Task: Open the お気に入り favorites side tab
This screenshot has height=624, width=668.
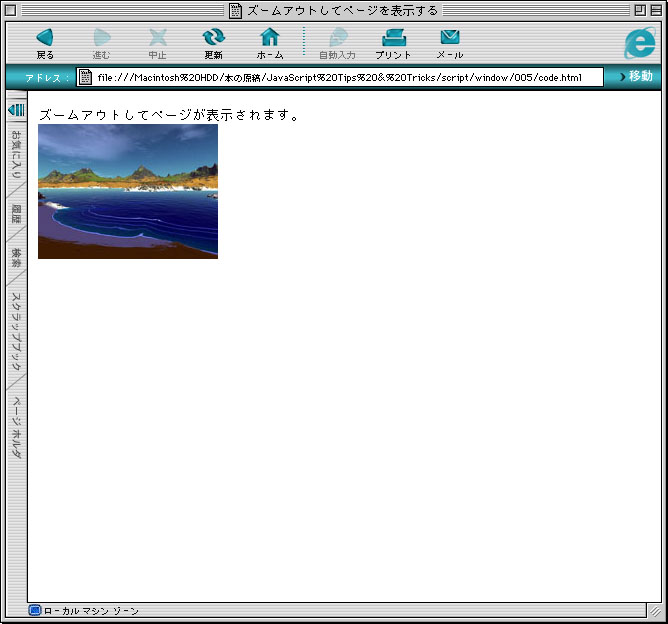Action: (x=16, y=154)
